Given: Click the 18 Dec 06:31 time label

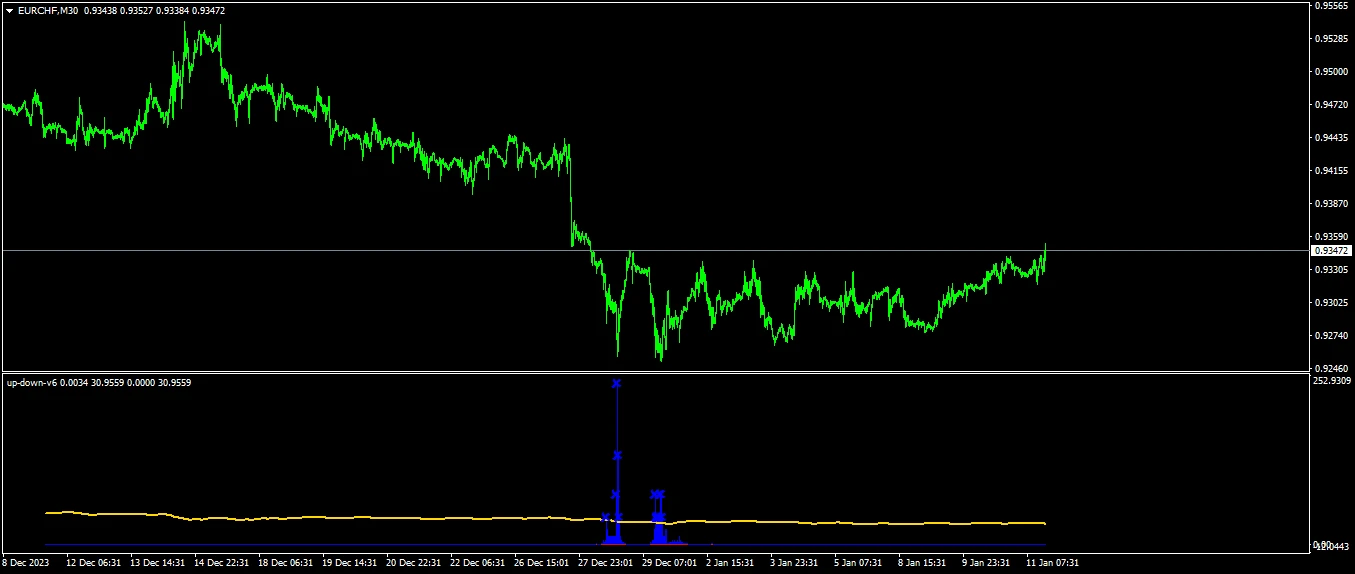Looking at the screenshot, I should tap(285, 562).
